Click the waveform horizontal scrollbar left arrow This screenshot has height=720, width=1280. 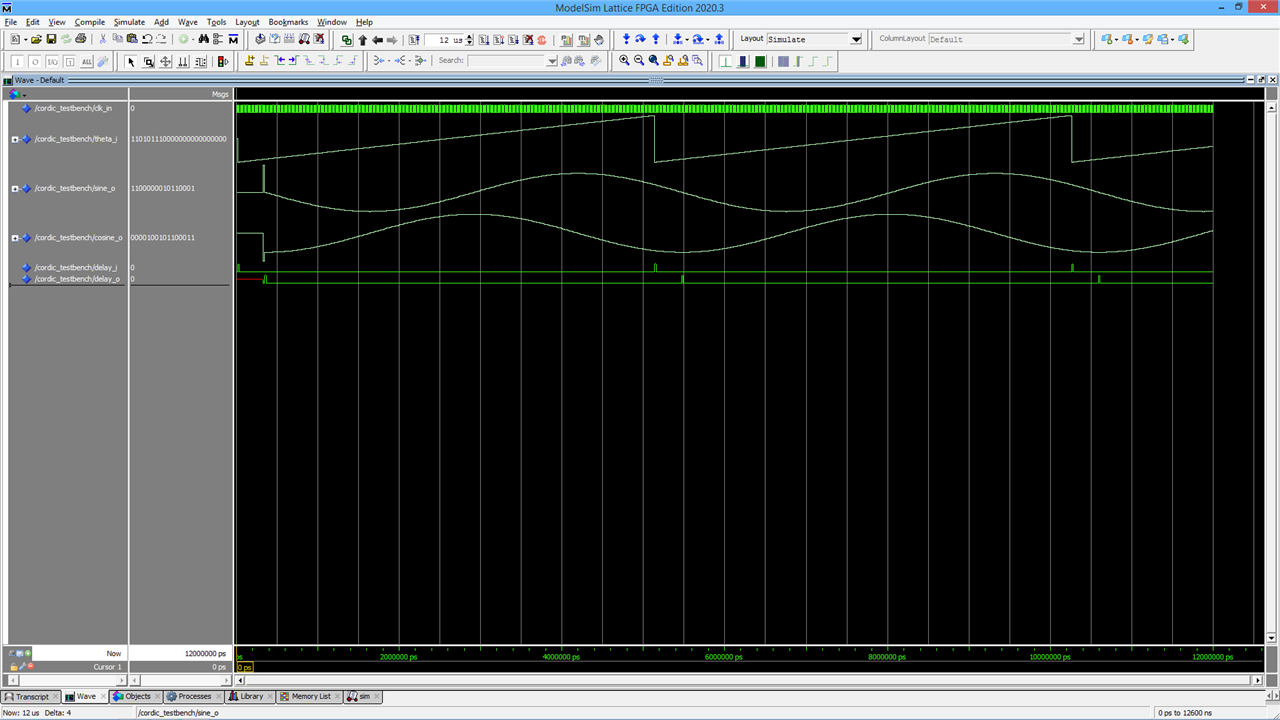[240, 680]
